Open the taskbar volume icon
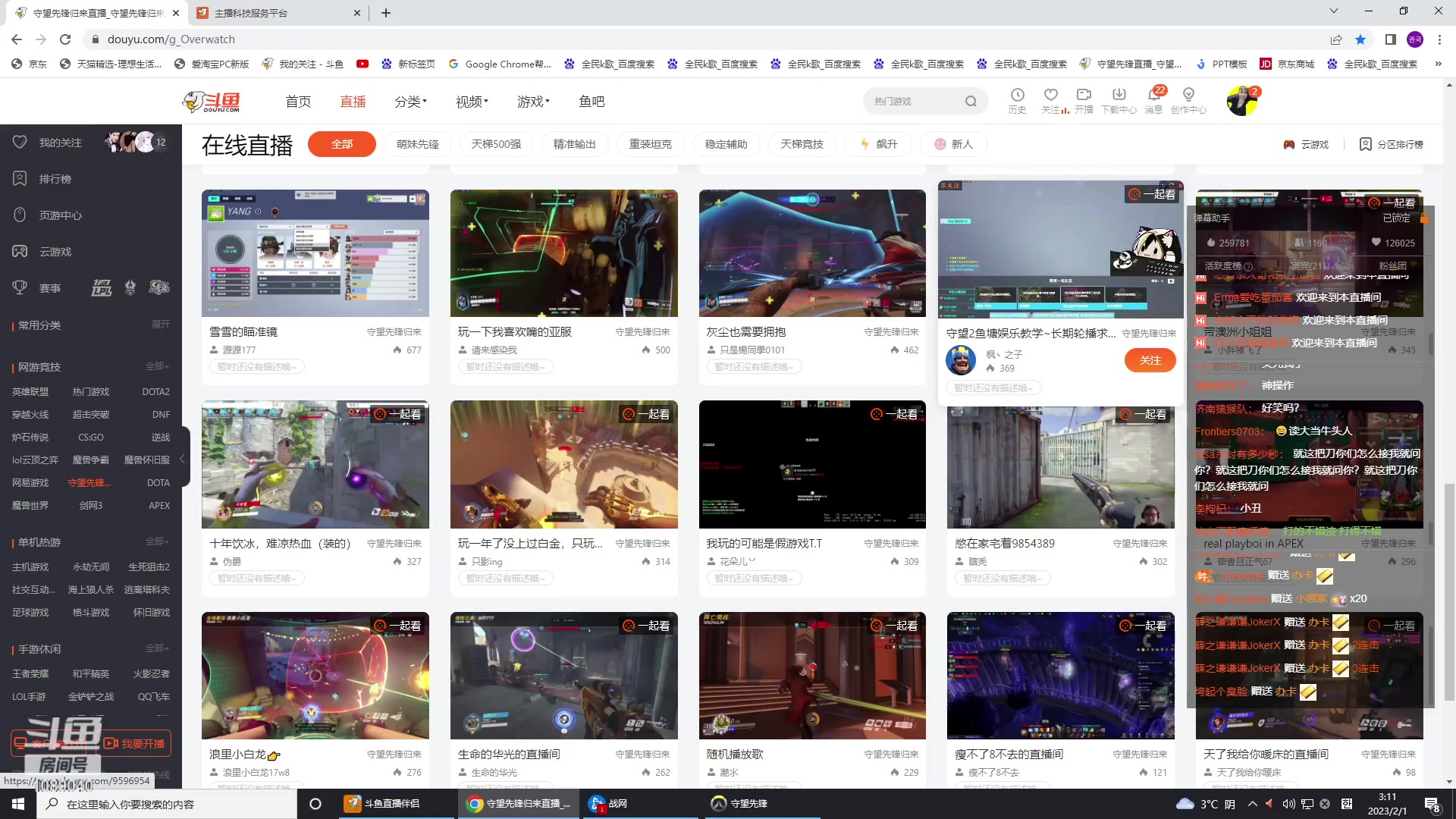Screen dimensions: 1456x819 [1288, 804]
